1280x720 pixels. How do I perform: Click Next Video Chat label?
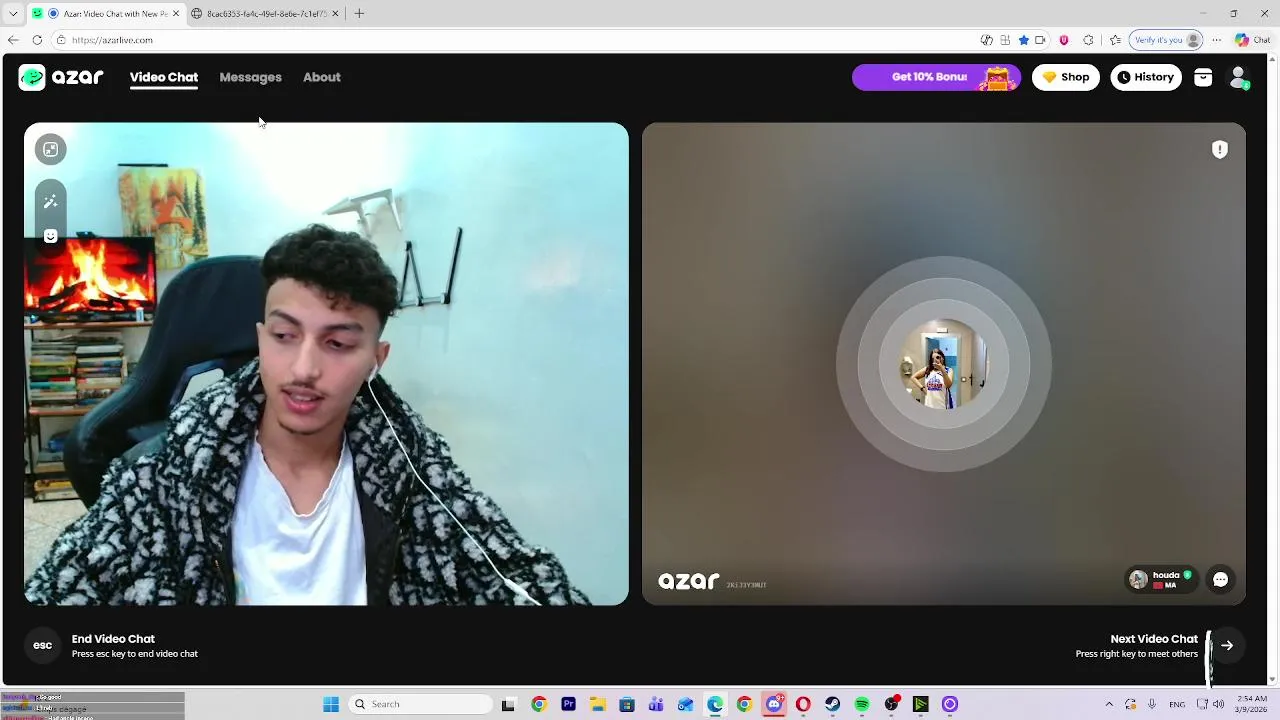pos(1154,639)
